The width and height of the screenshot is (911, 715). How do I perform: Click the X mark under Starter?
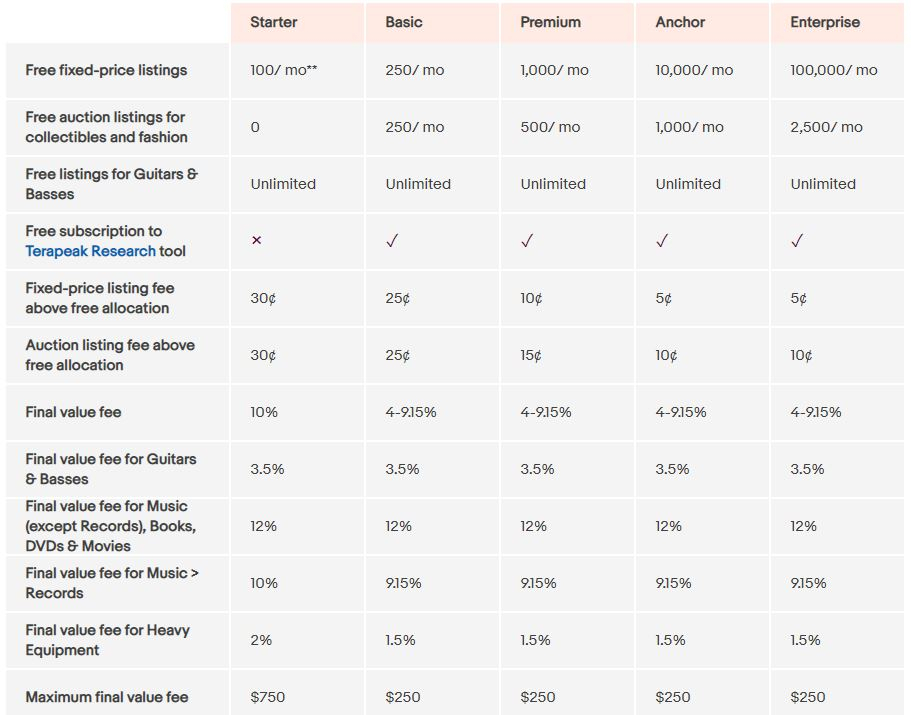256,240
